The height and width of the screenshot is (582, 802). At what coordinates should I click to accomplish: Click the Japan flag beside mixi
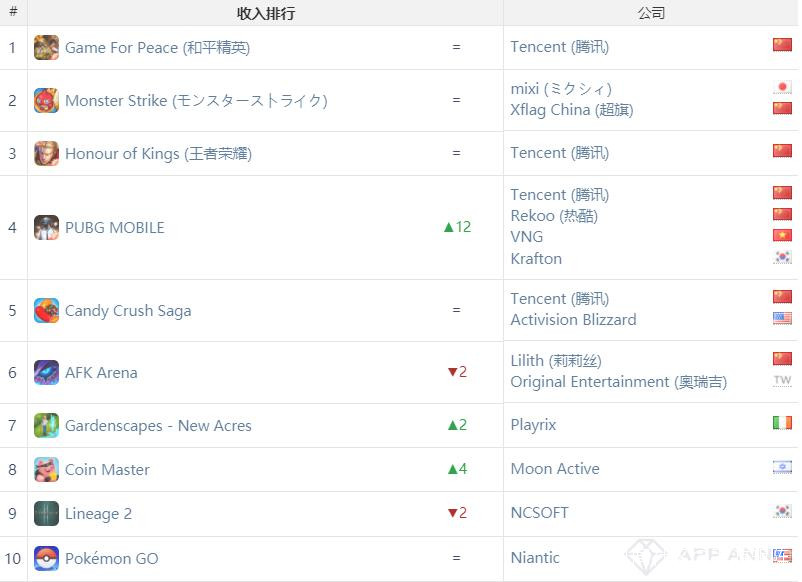[782, 88]
